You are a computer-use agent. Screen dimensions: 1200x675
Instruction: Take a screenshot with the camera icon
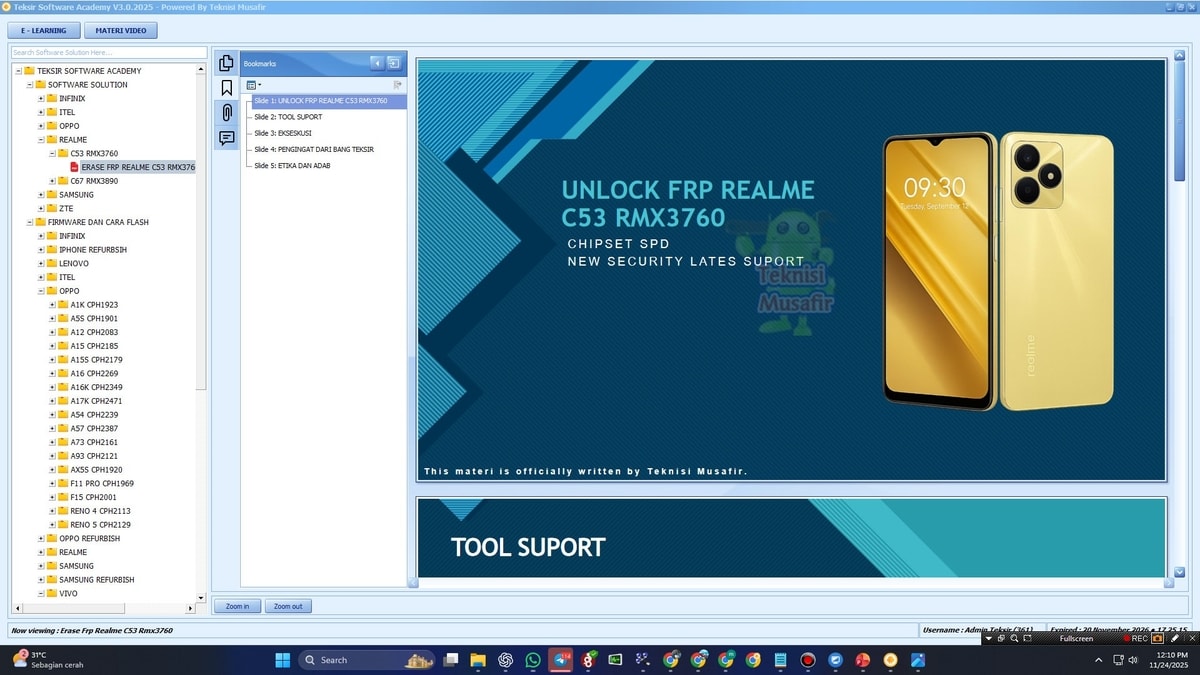click(x=1158, y=638)
